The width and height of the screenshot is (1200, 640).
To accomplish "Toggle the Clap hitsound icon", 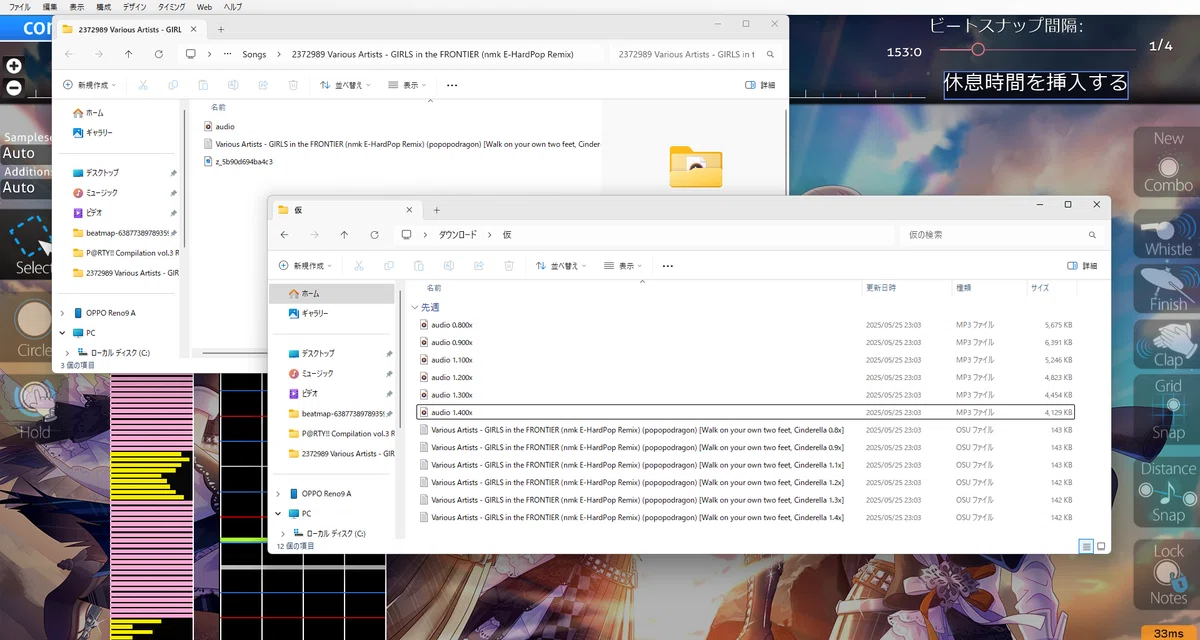I will (1167, 345).
